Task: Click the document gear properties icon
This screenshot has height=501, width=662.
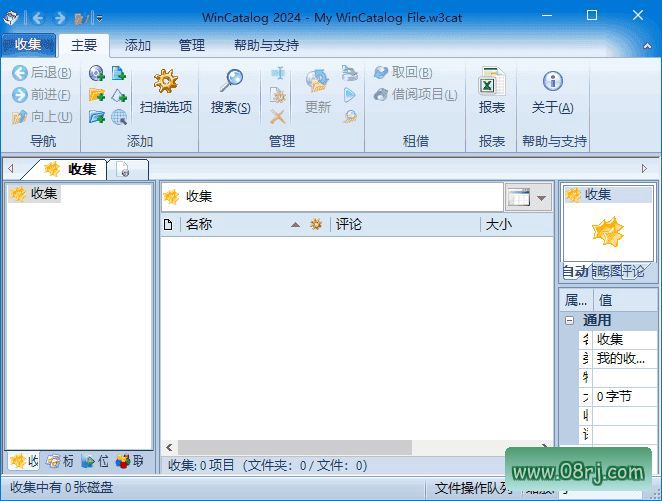Action: [x=278, y=95]
